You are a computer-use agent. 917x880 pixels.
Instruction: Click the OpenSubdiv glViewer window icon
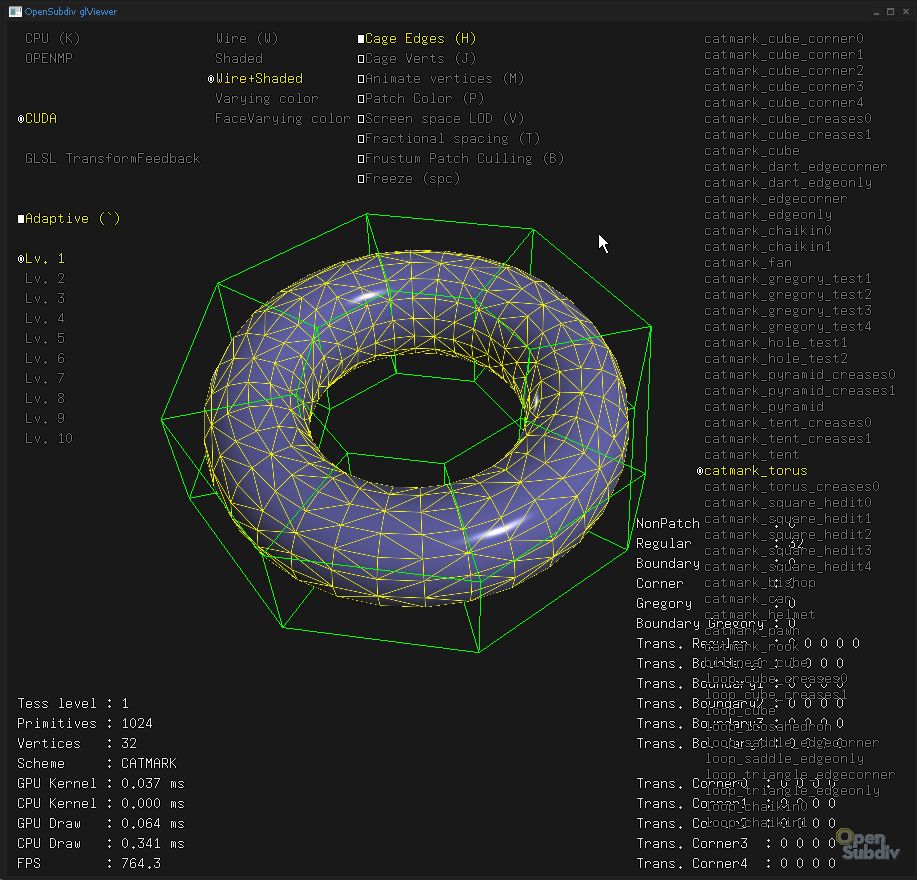(x=15, y=11)
